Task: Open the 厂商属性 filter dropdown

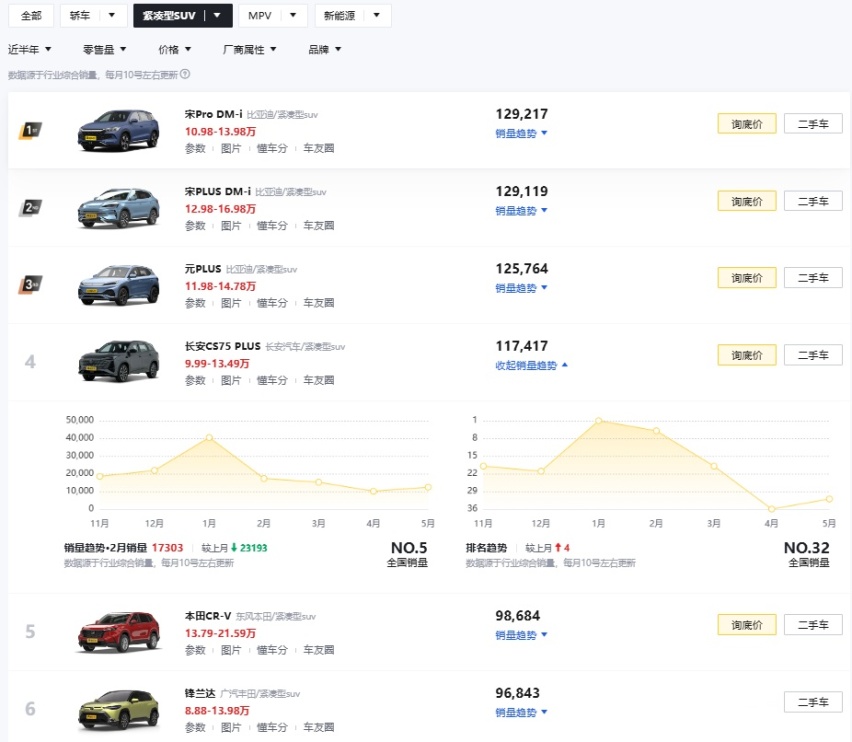Action: point(249,49)
